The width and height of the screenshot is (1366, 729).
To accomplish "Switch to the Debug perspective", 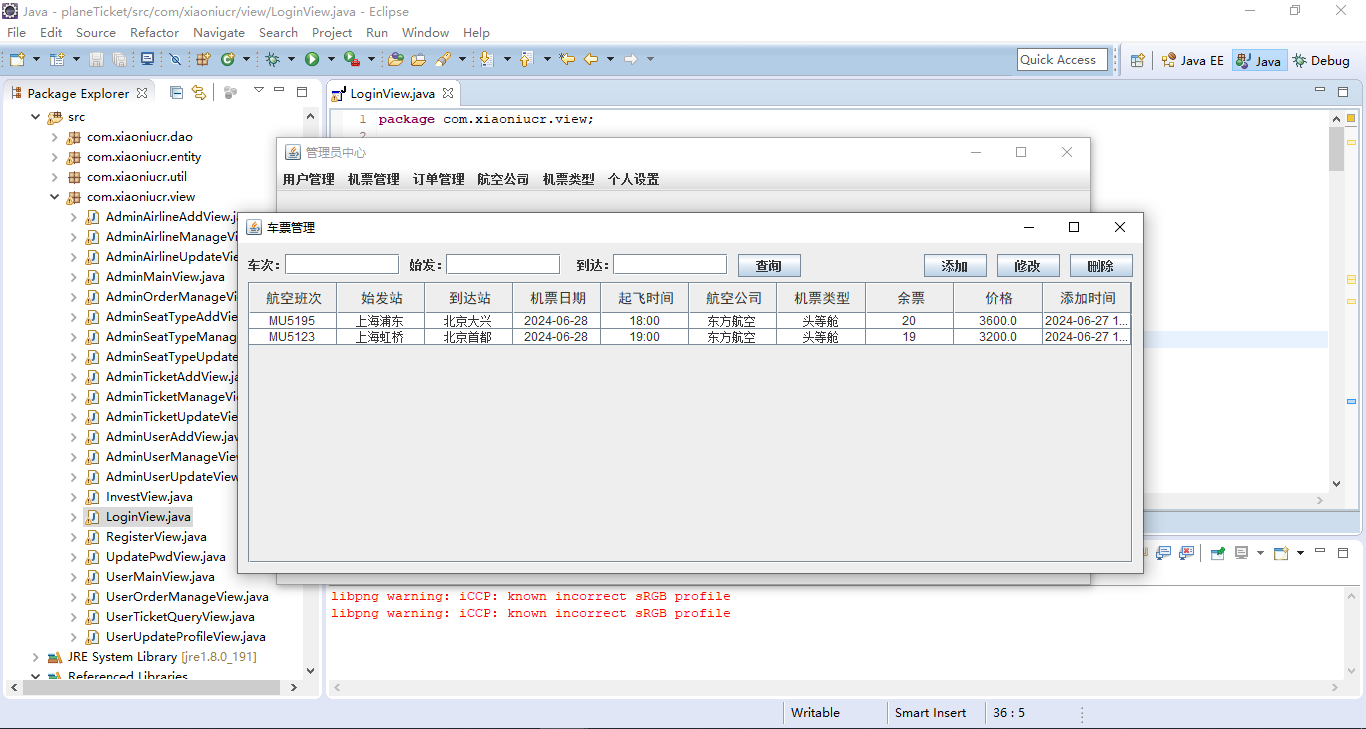I will 1321,60.
